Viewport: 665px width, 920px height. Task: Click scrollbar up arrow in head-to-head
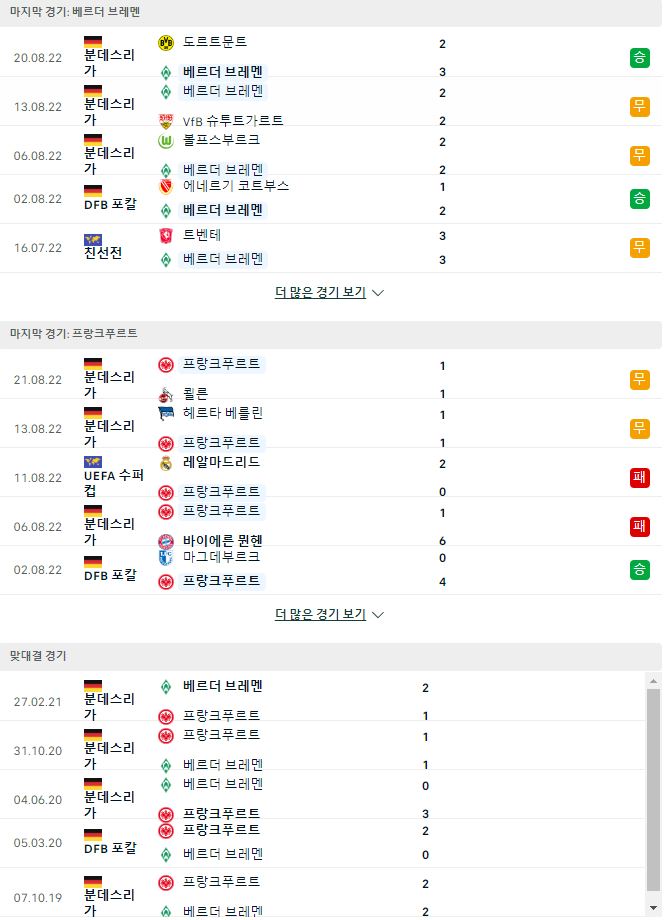[x=653, y=681]
